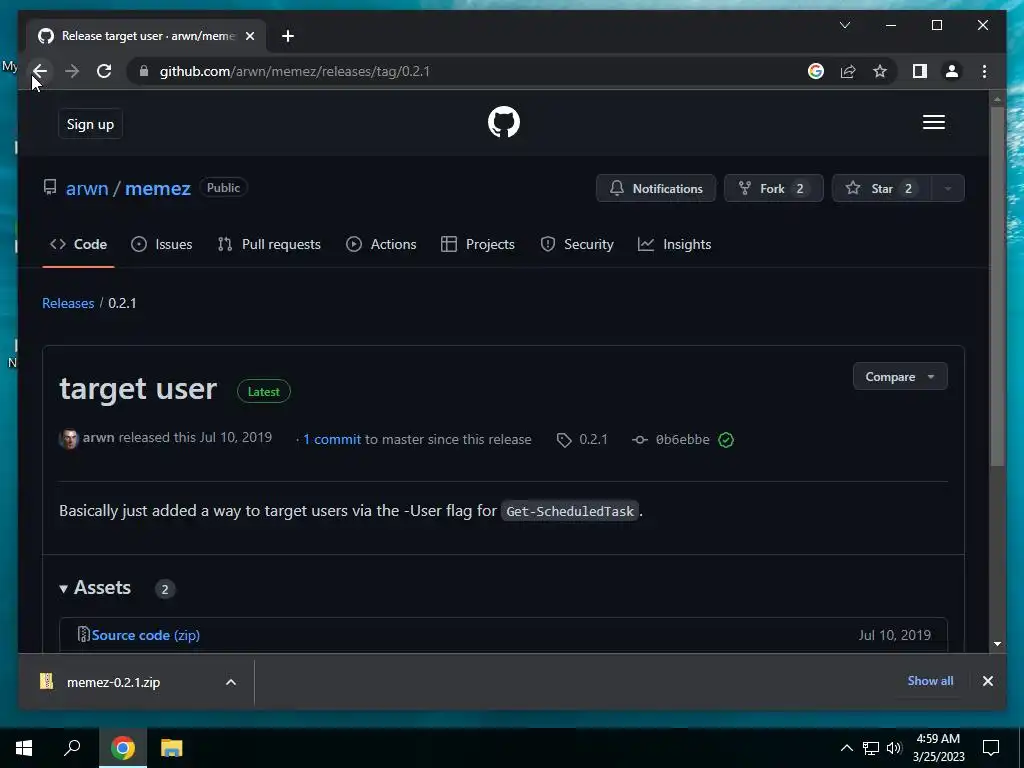Open the arwn author link in release info
The image size is (1024, 768).
[x=98, y=438]
